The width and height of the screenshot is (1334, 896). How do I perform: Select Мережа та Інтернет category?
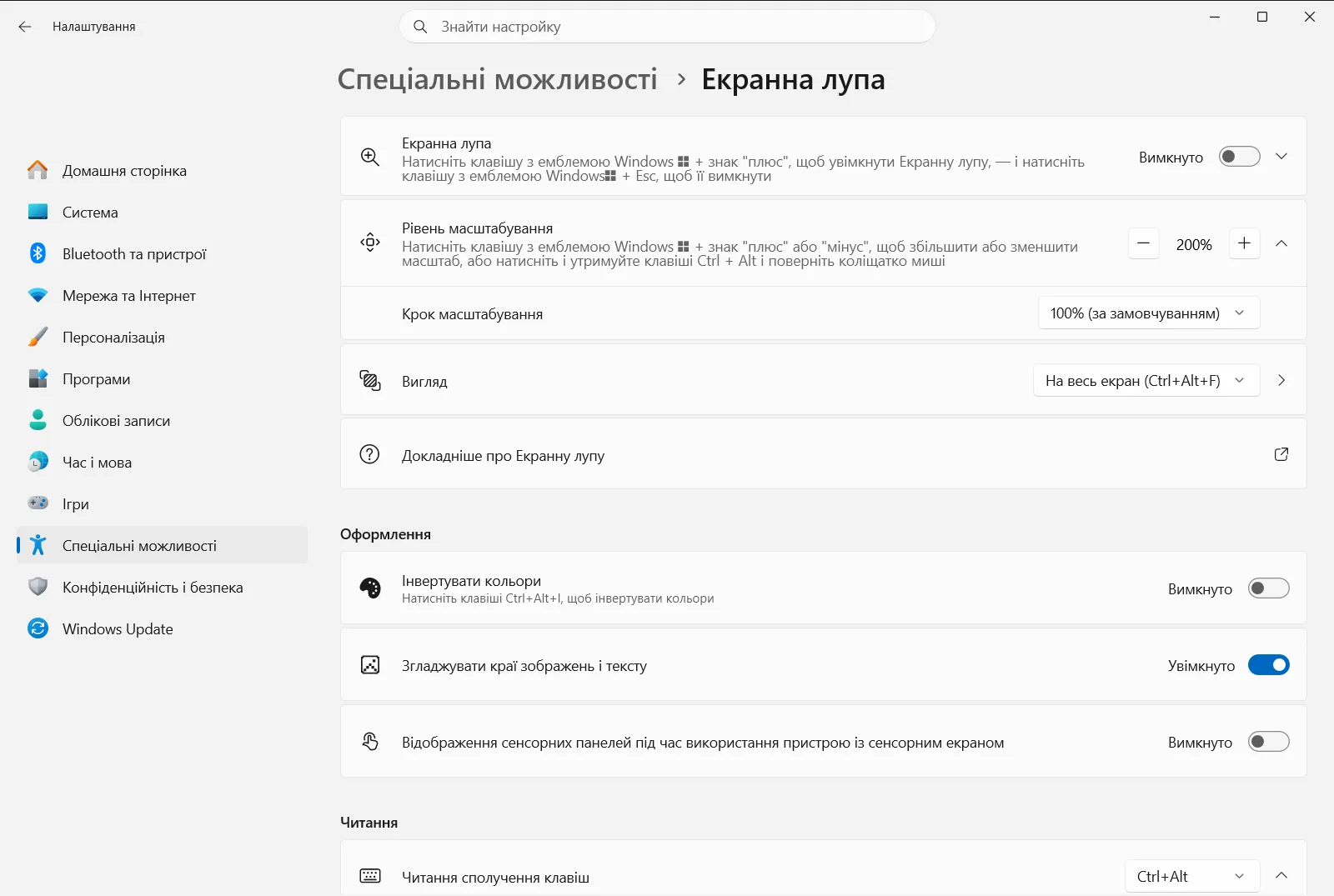(162, 295)
